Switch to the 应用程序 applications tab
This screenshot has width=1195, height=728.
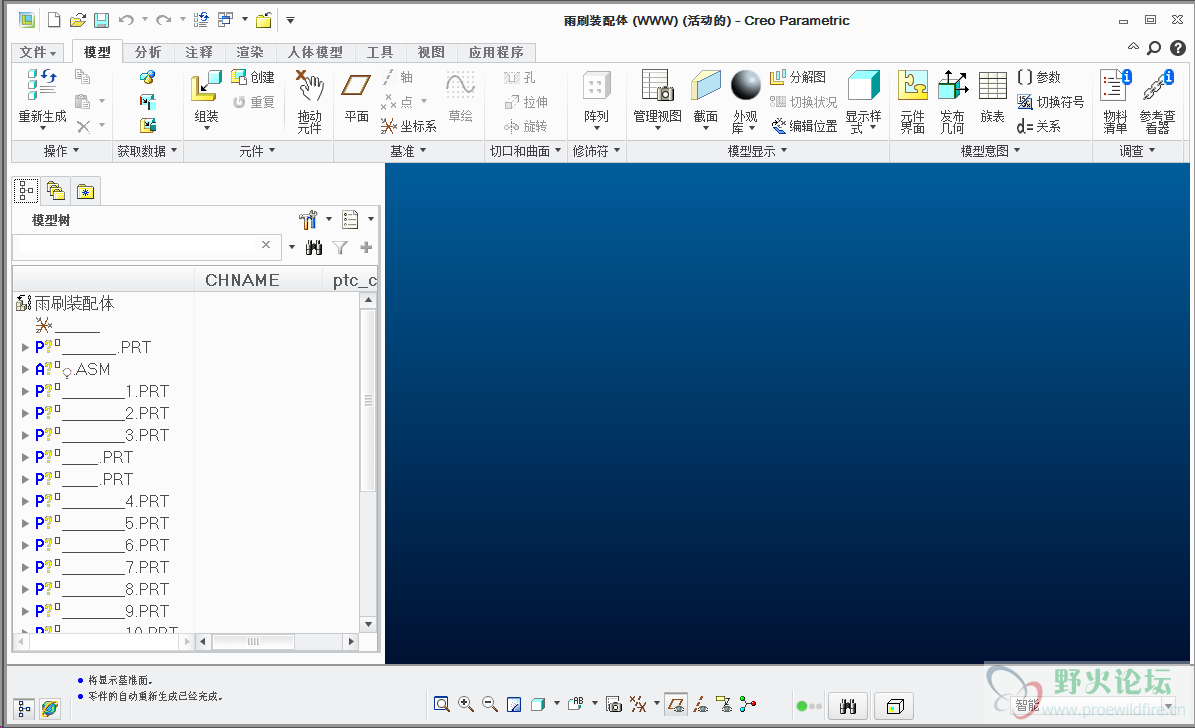point(496,52)
